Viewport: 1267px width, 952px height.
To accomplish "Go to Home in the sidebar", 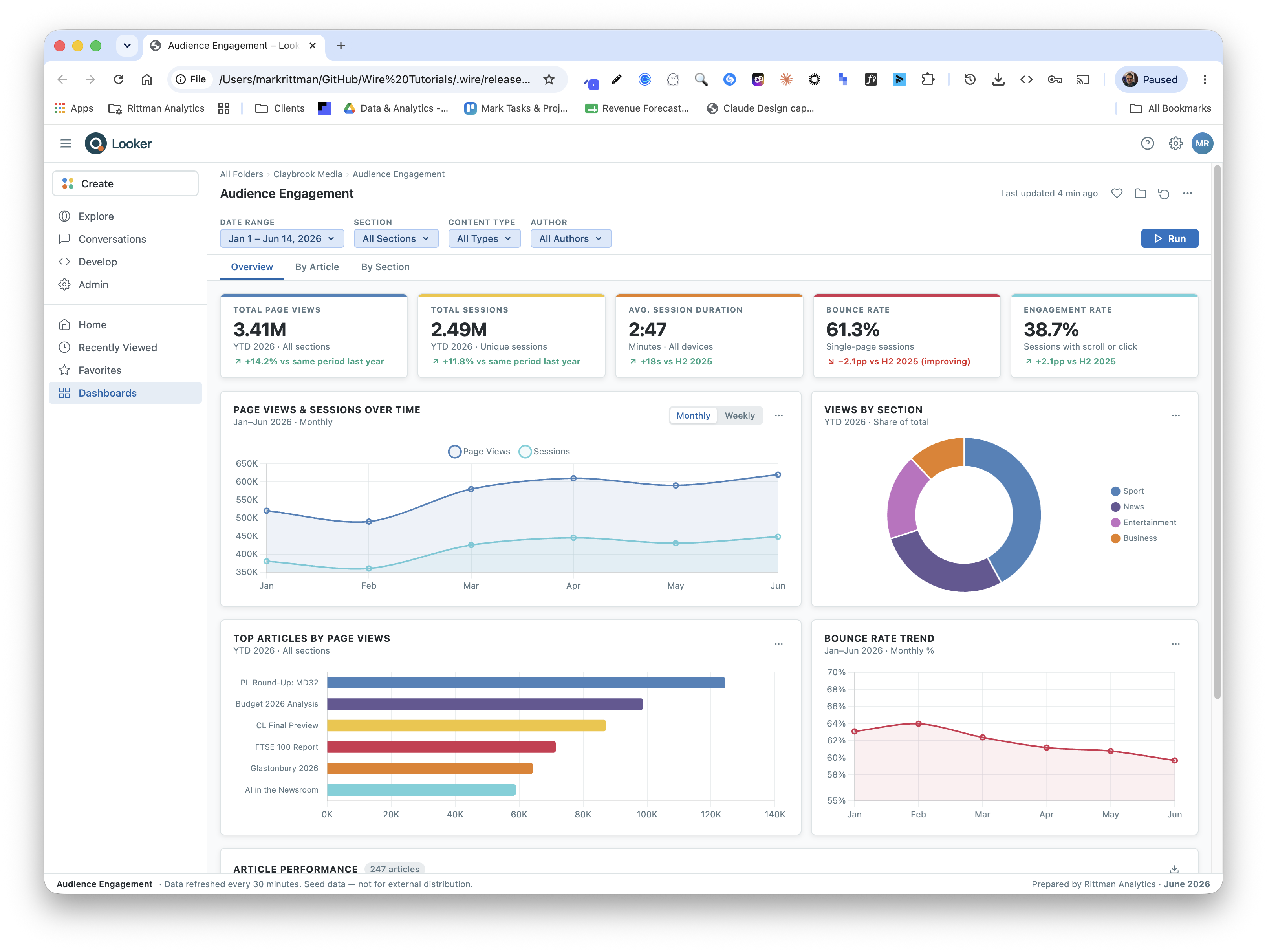I will tap(125, 325).
